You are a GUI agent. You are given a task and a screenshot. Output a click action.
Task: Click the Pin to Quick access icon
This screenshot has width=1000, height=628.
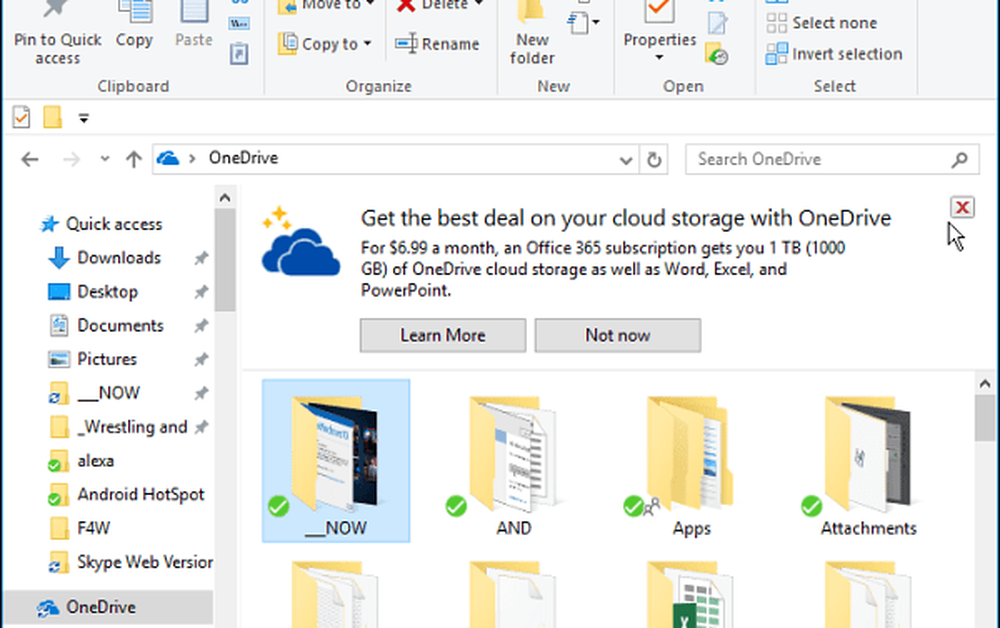tap(57, 12)
